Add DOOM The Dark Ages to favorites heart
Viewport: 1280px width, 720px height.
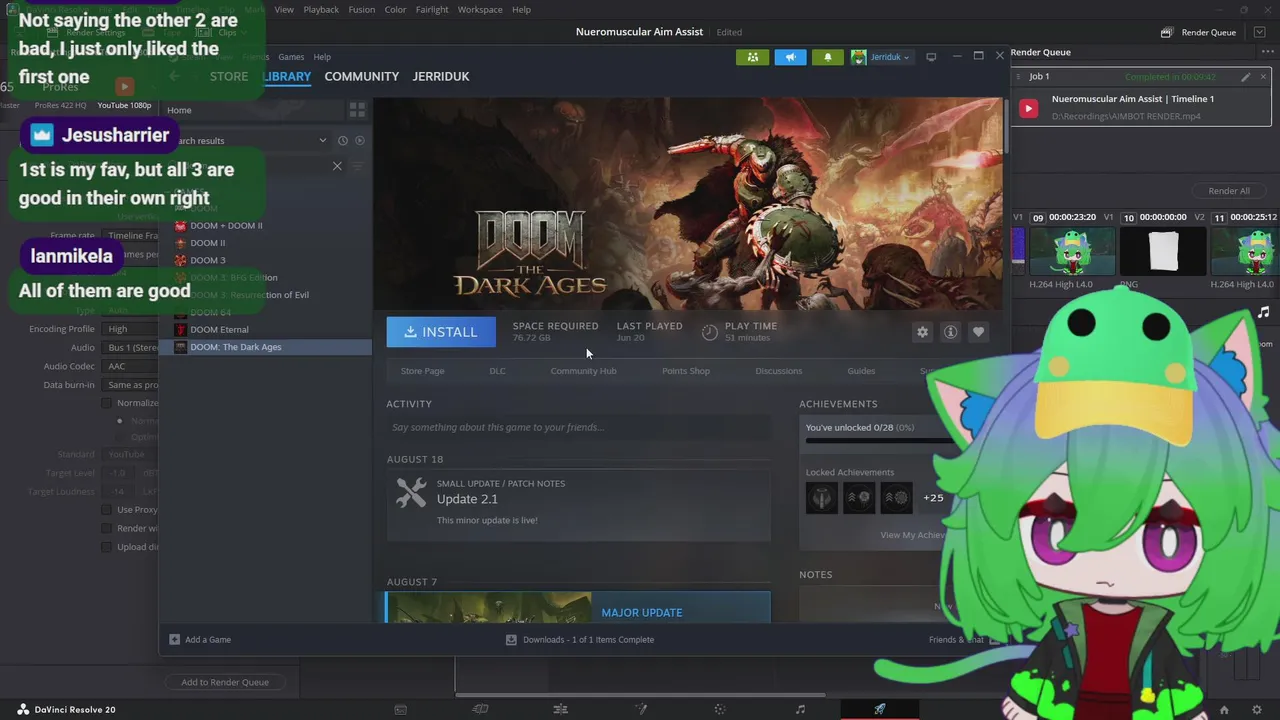coord(978,332)
